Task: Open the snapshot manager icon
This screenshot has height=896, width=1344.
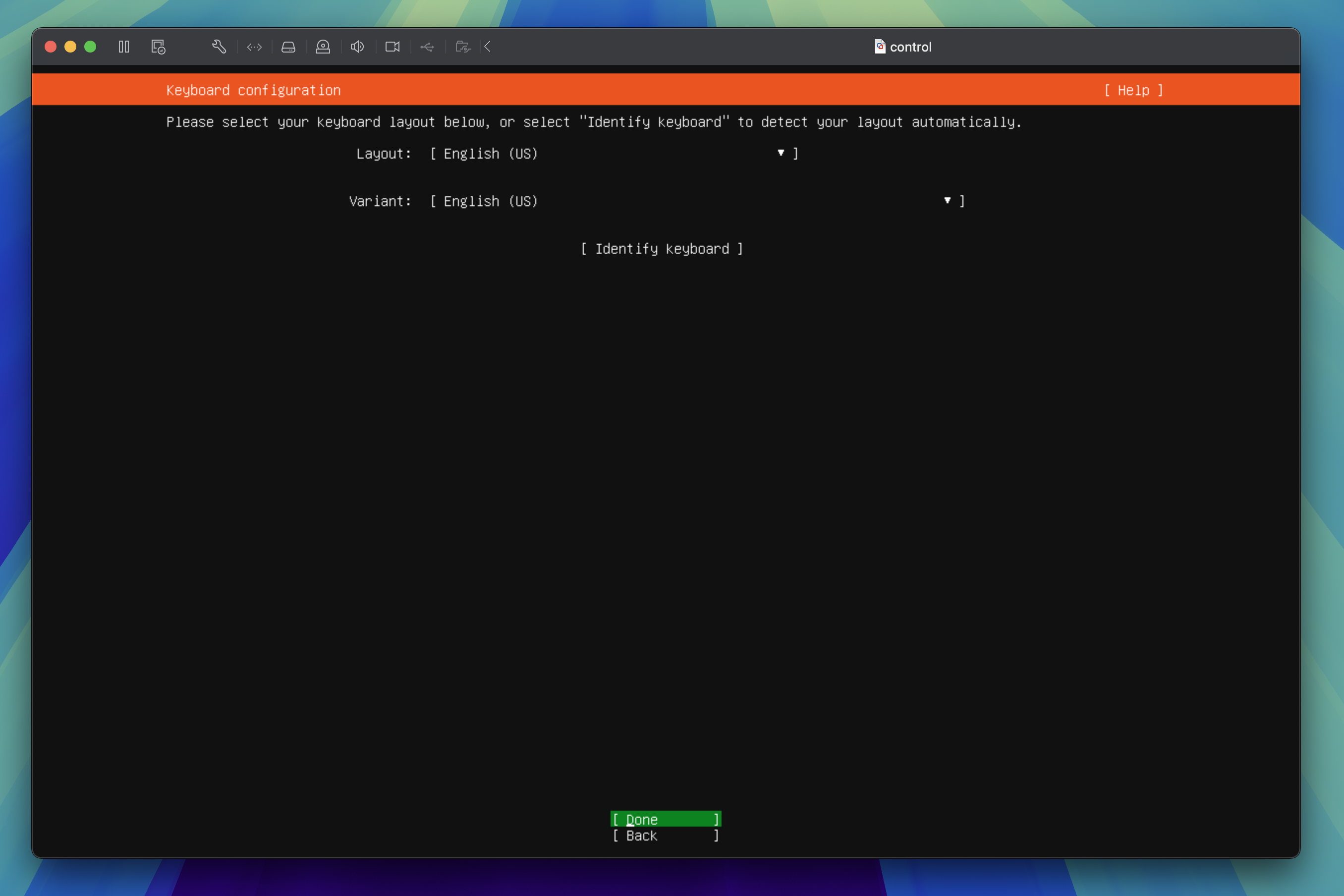Action: [158, 47]
